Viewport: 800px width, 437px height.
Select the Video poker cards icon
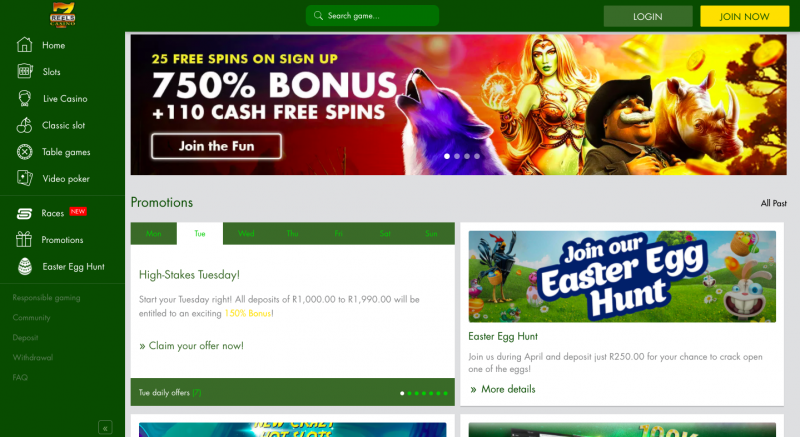pos(24,178)
